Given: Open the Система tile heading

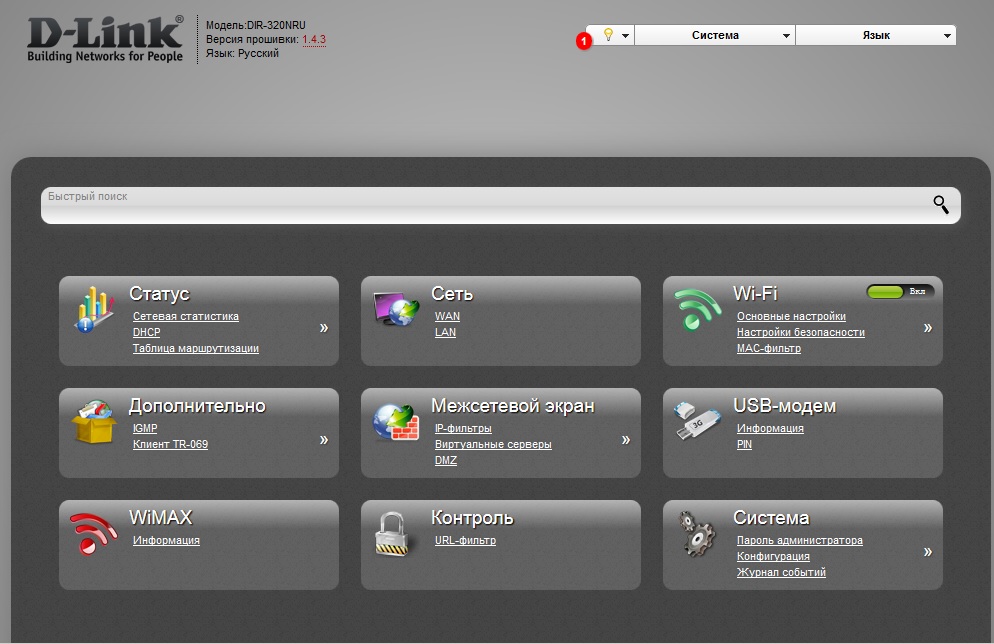Looking at the screenshot, I should tap(771, 518).
